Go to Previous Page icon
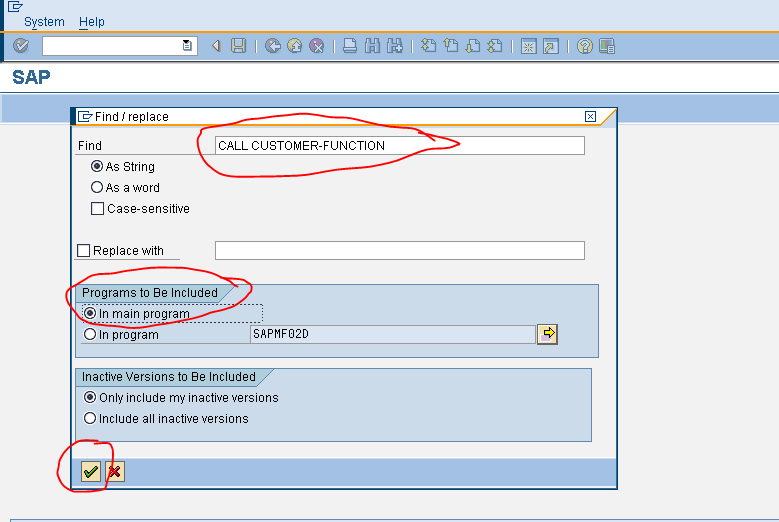Viewport: 779px width, 522px height. point(451,46)
